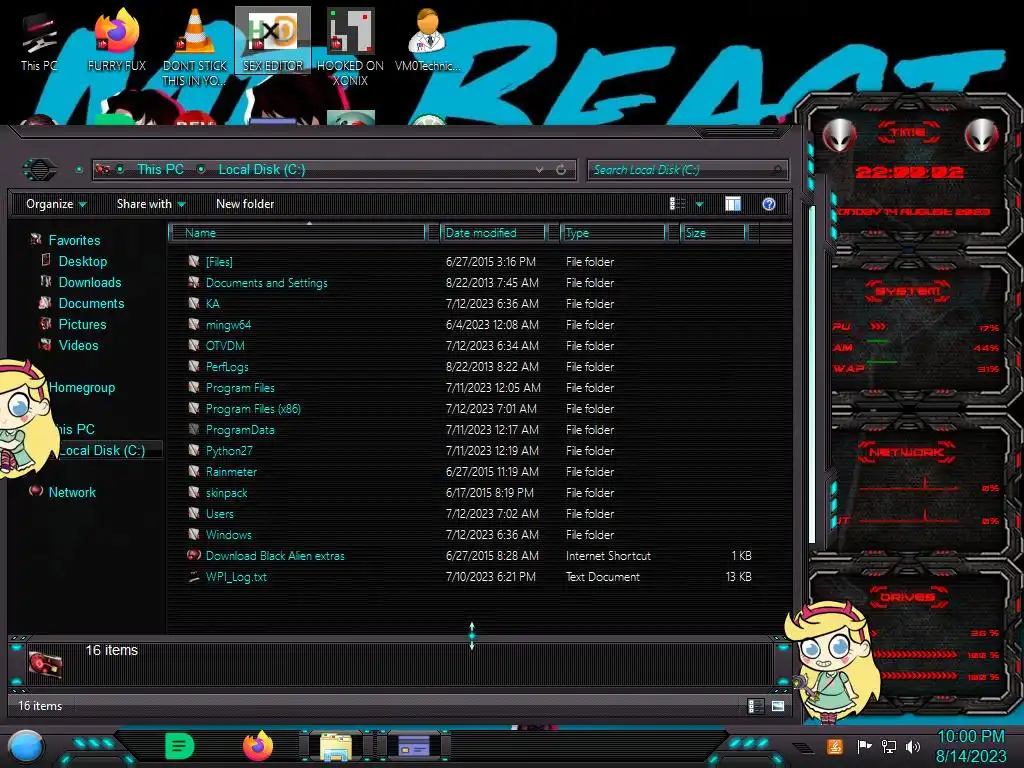Select Local Disk (C:) in navigation pane
Viewport: 1024px width, 768px height.
tap(103, 450)
